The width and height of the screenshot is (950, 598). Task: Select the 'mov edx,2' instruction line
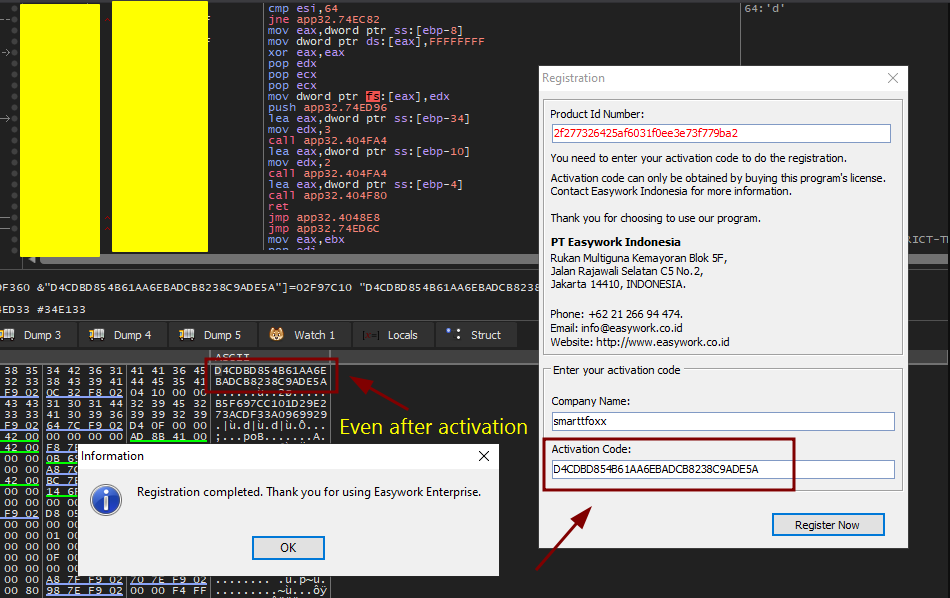299,162
